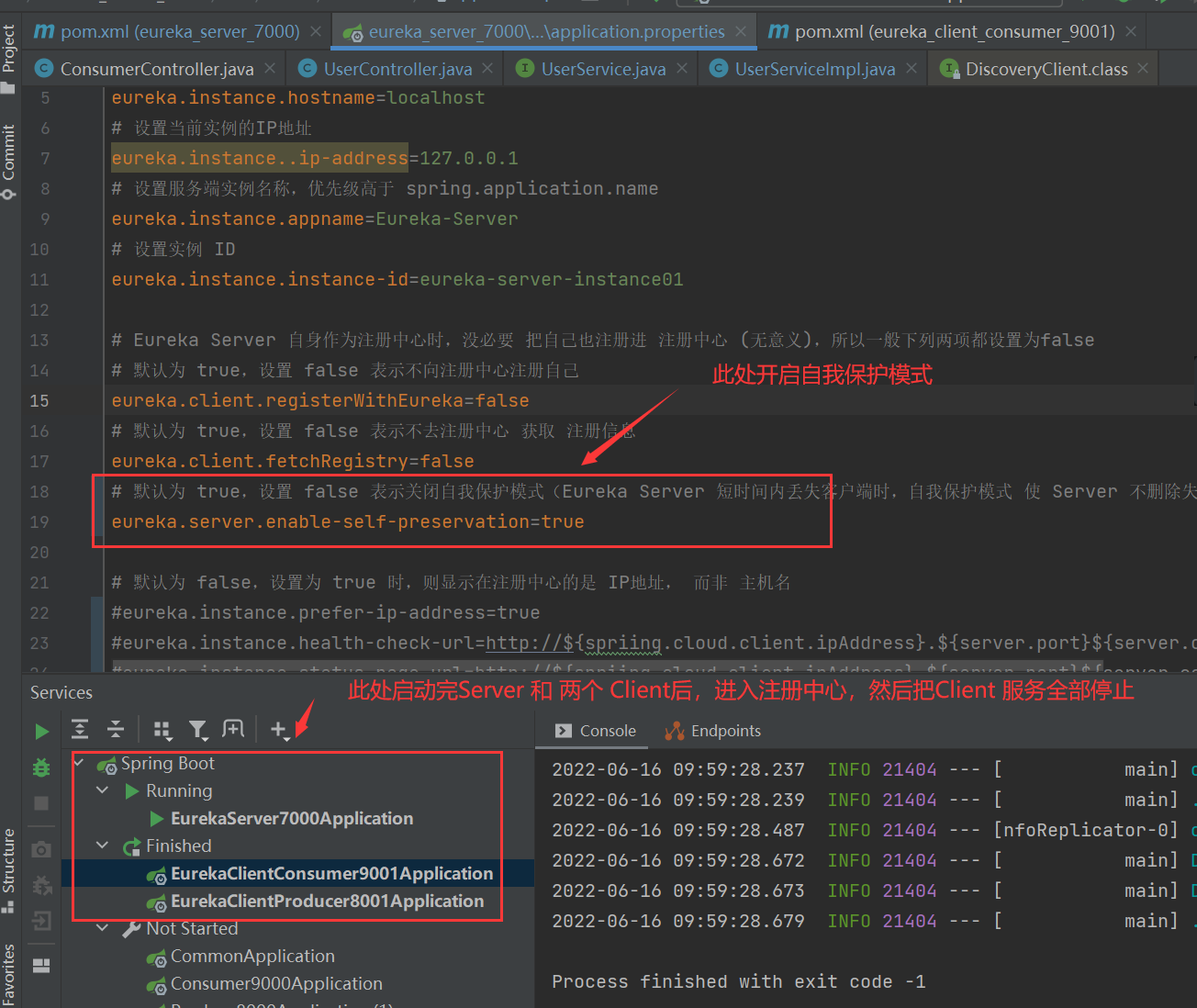1197x1008 pixels.
Task: Open the Project tool window
Action: coord(9,57)
